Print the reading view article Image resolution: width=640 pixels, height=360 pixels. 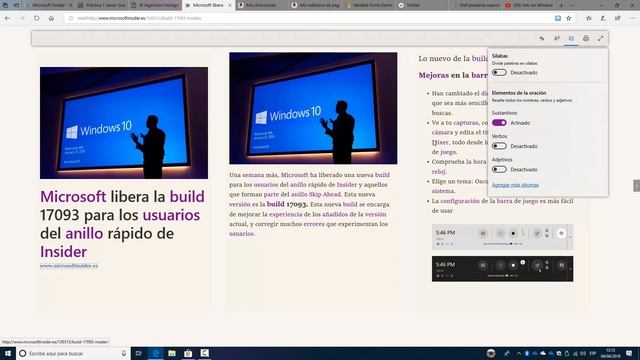coord(586,38)
